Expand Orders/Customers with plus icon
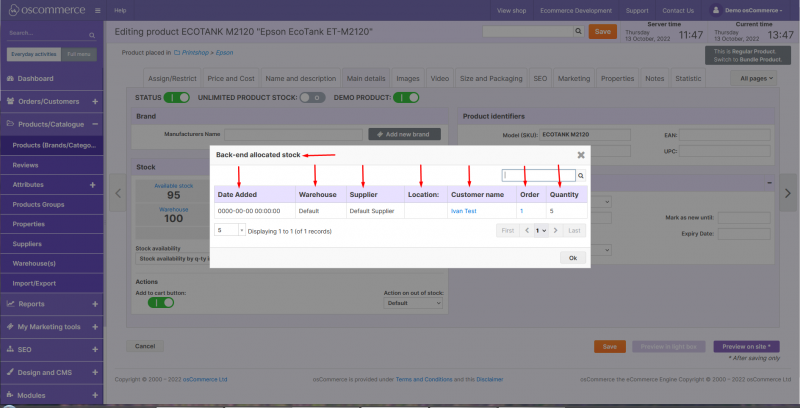The width and height of the screenshot is (800, 408). 94,101
